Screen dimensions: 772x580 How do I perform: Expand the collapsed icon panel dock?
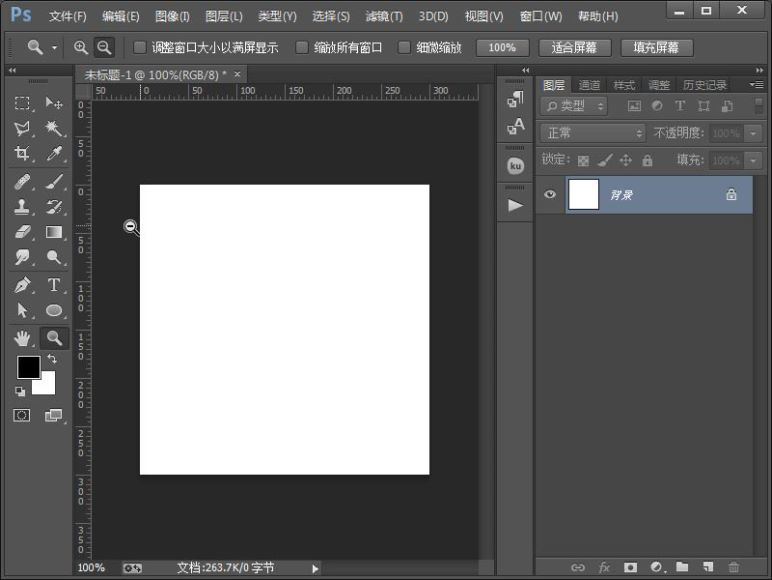pos(525,70)
